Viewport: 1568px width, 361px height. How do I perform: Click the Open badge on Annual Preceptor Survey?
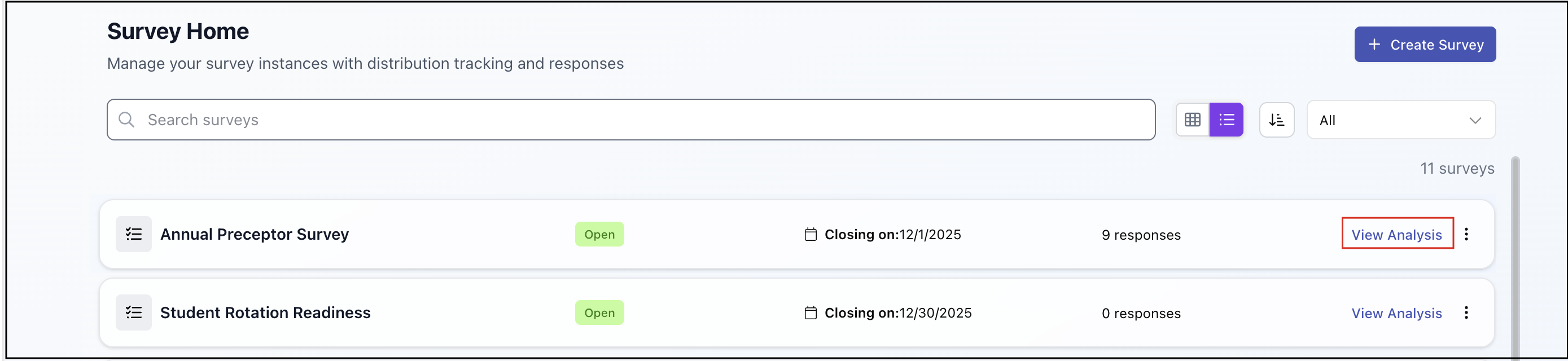599,235
